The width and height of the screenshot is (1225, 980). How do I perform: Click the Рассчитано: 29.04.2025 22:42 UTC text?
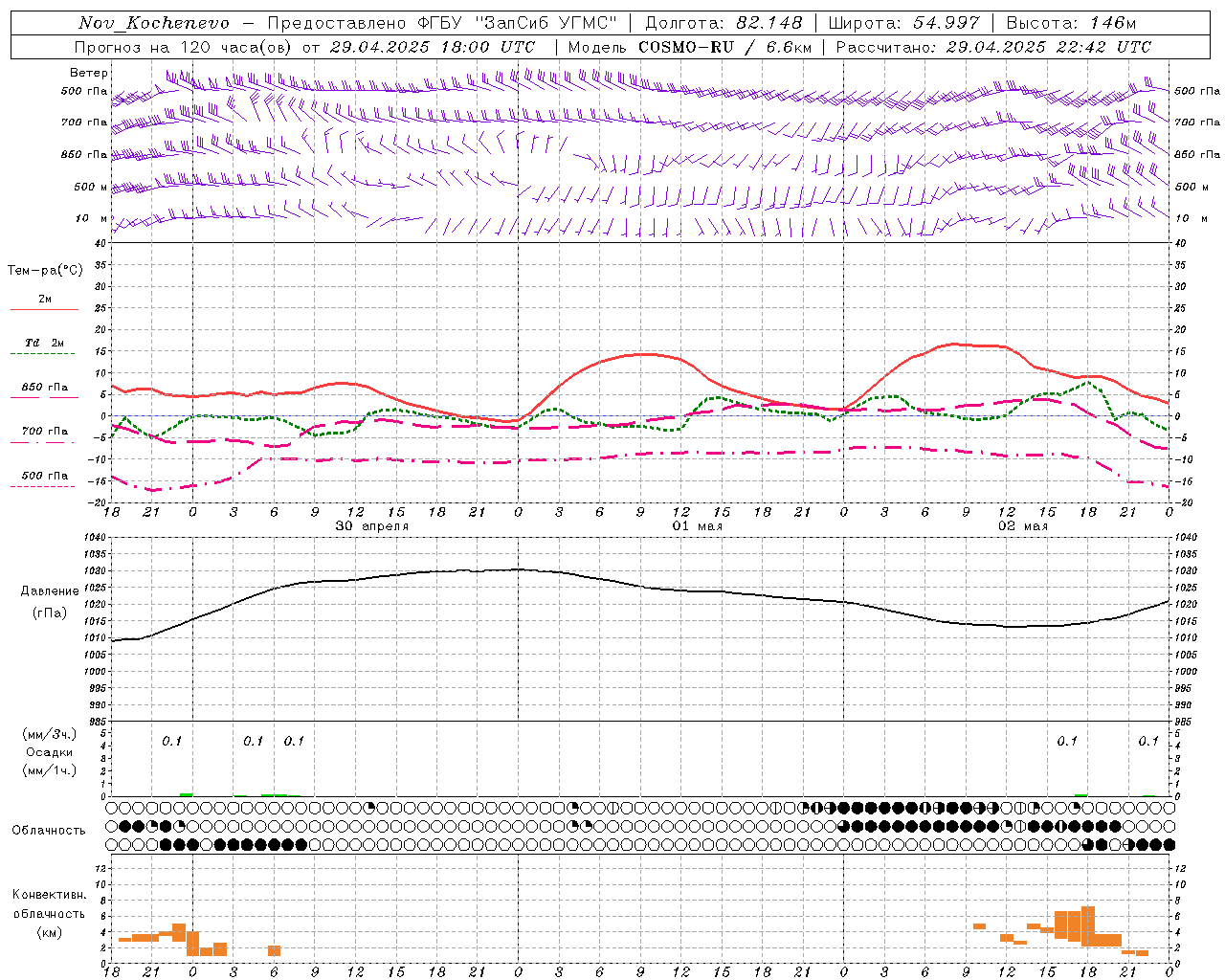(x=993, y=47)
